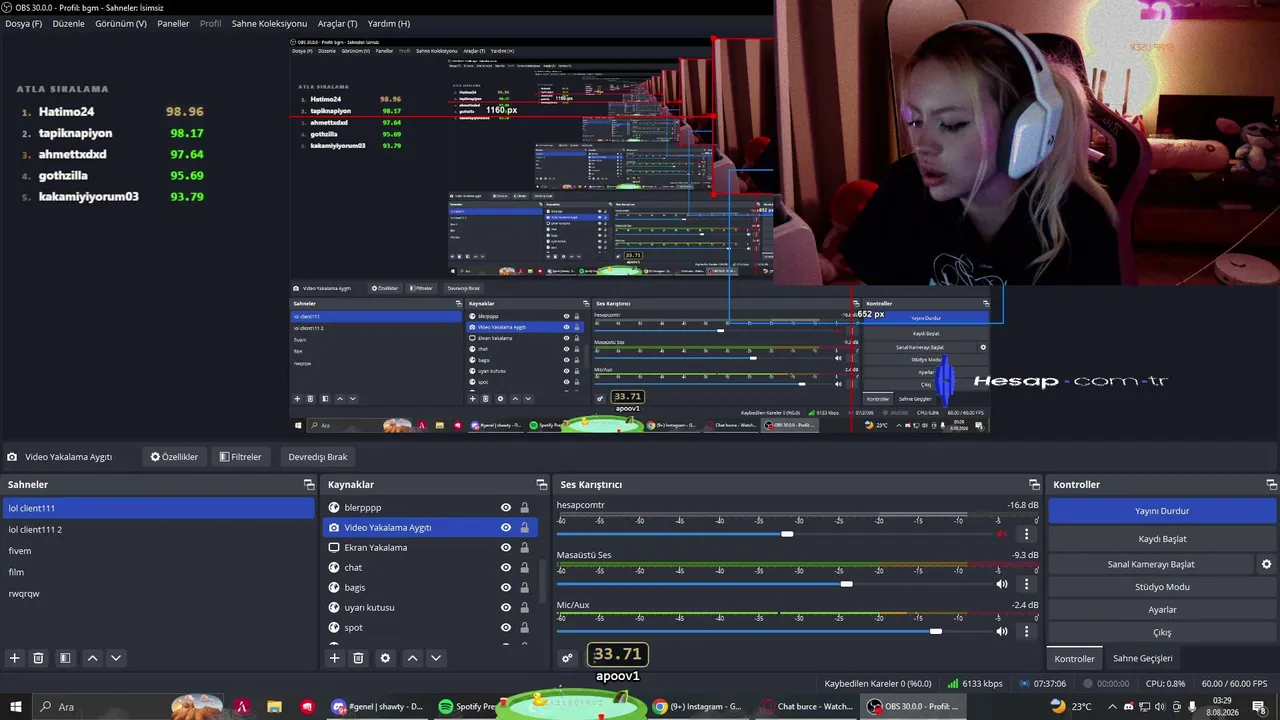Hide the Video Yakalama Aygıtı source
Image resolution: width=1280 pixels, height=720 pixels.
point(506,528)
